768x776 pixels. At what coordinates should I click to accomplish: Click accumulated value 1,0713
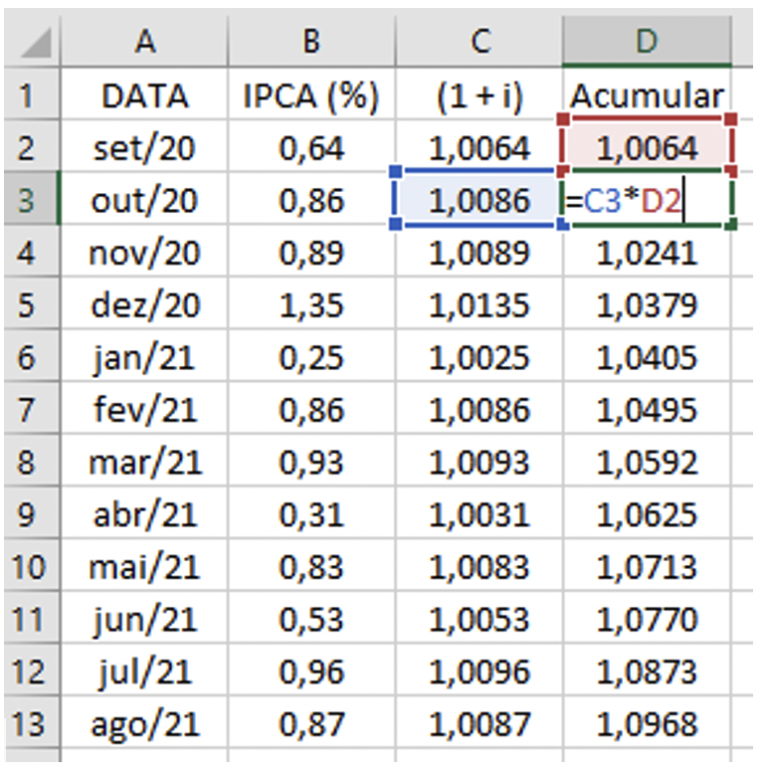(647, 566)
